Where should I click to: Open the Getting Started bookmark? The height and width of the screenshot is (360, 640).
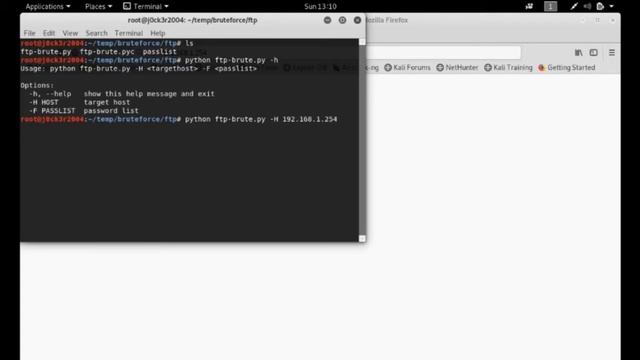click(567, 68)
